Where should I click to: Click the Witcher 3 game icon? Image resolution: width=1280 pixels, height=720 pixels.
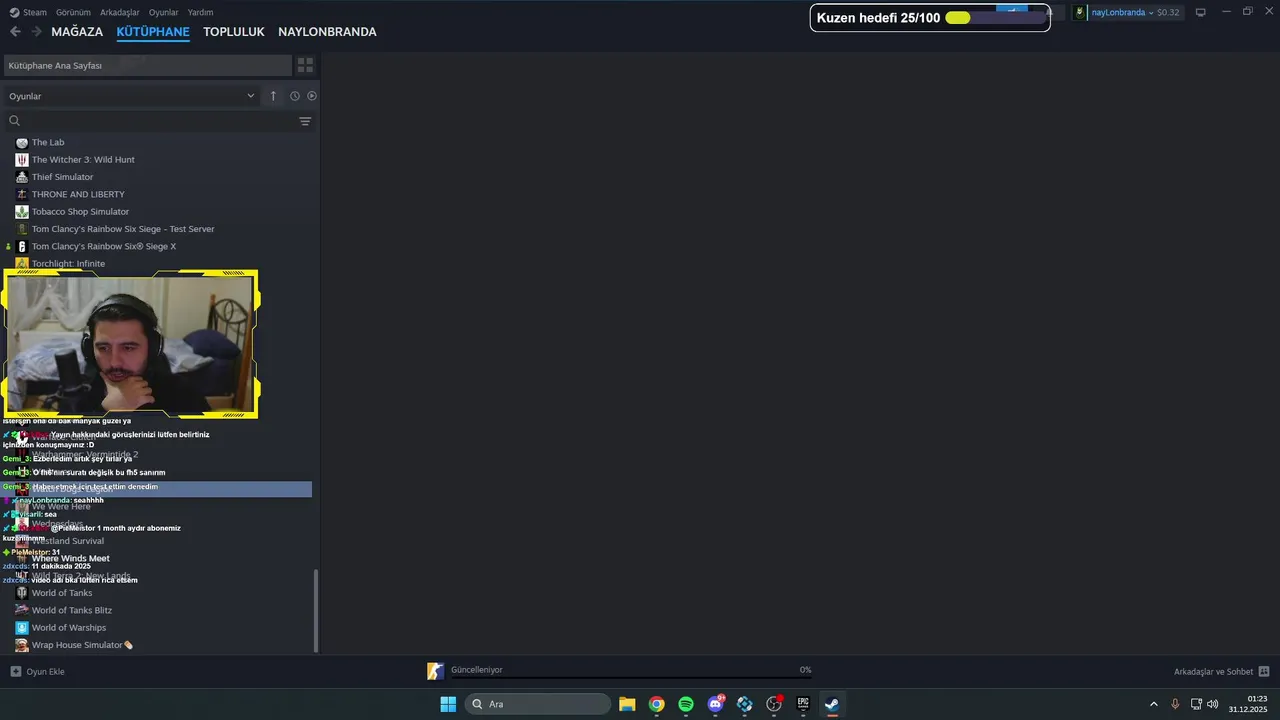point(22,160)
